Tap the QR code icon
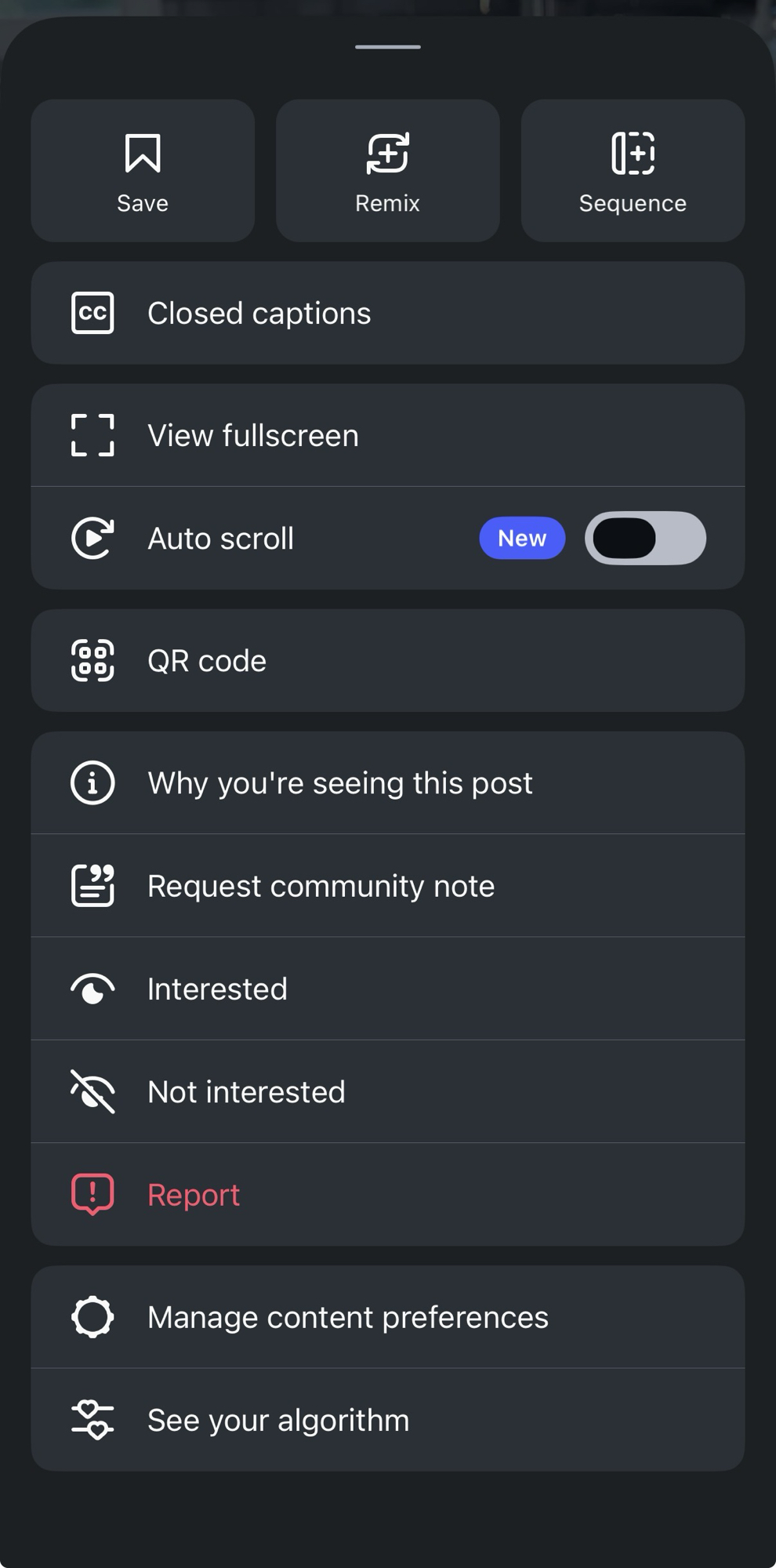 (92, 660)
